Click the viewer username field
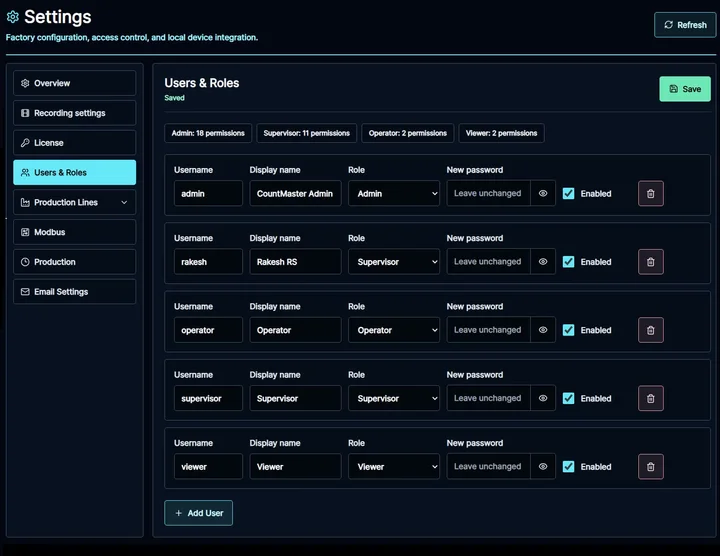 pos(208,467)
